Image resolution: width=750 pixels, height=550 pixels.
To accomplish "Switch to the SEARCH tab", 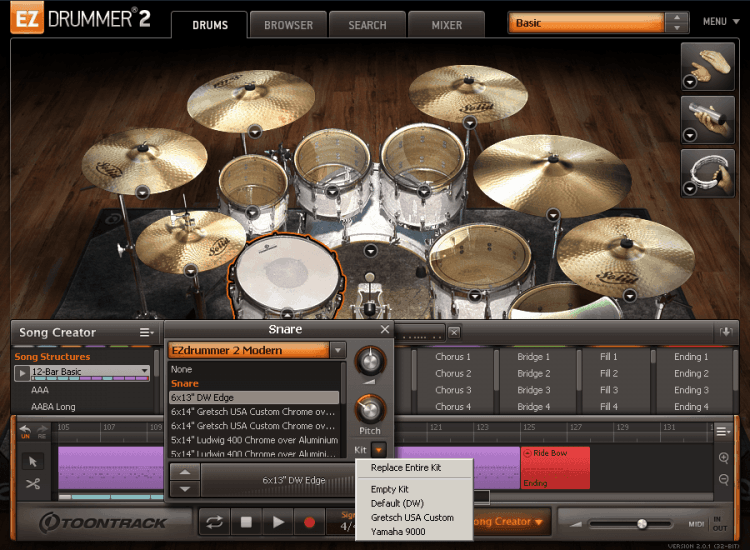I will click(367, 25).
